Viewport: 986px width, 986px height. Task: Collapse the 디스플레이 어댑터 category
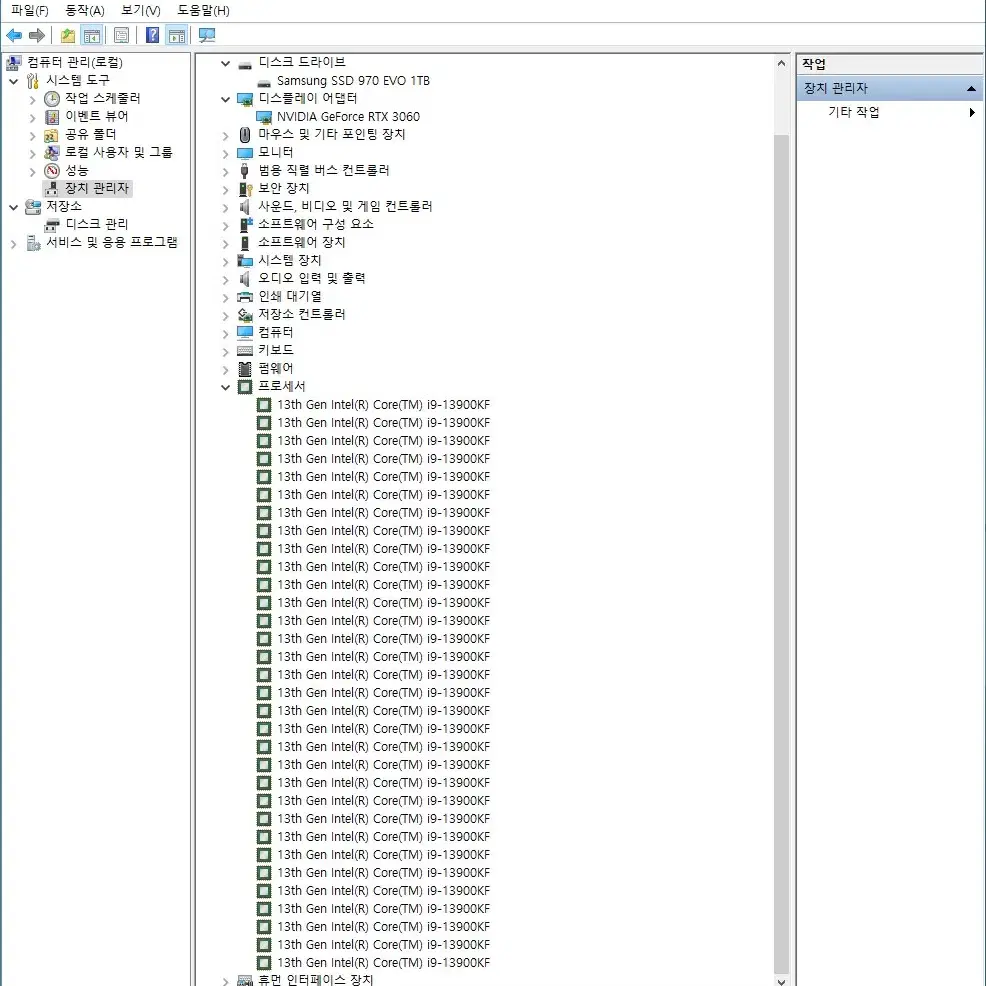coord(225,99)
